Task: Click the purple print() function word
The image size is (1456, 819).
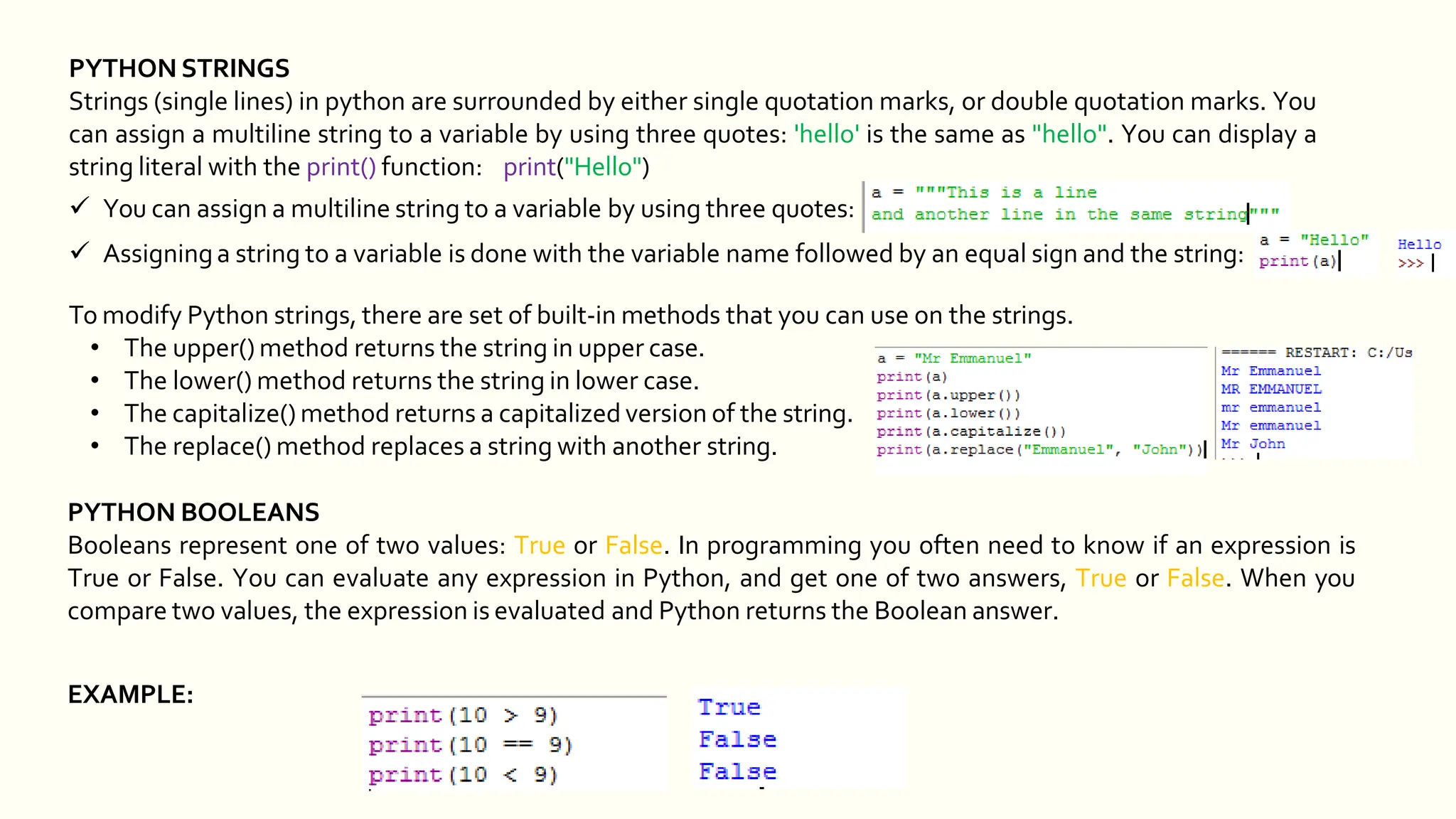Action: [341, 167]
